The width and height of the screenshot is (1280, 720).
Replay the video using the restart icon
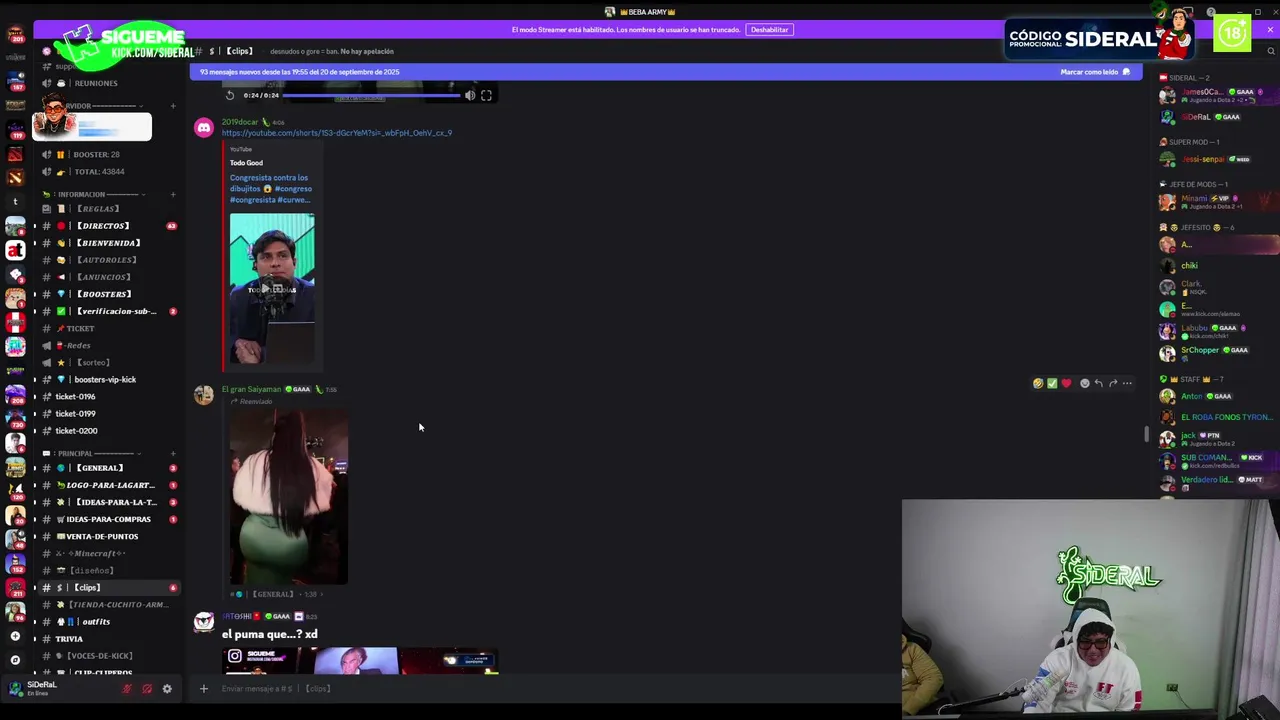(x=230, y=95)
